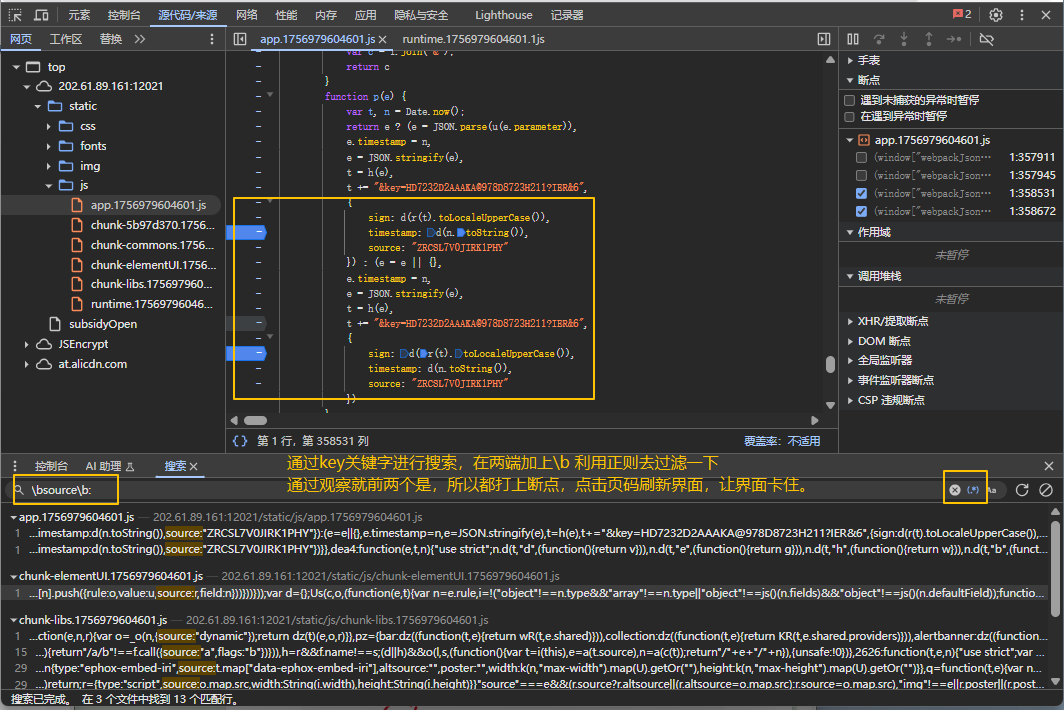
Task: Expand the XHR/提取断点 section
Action: (x=850, y=321)
